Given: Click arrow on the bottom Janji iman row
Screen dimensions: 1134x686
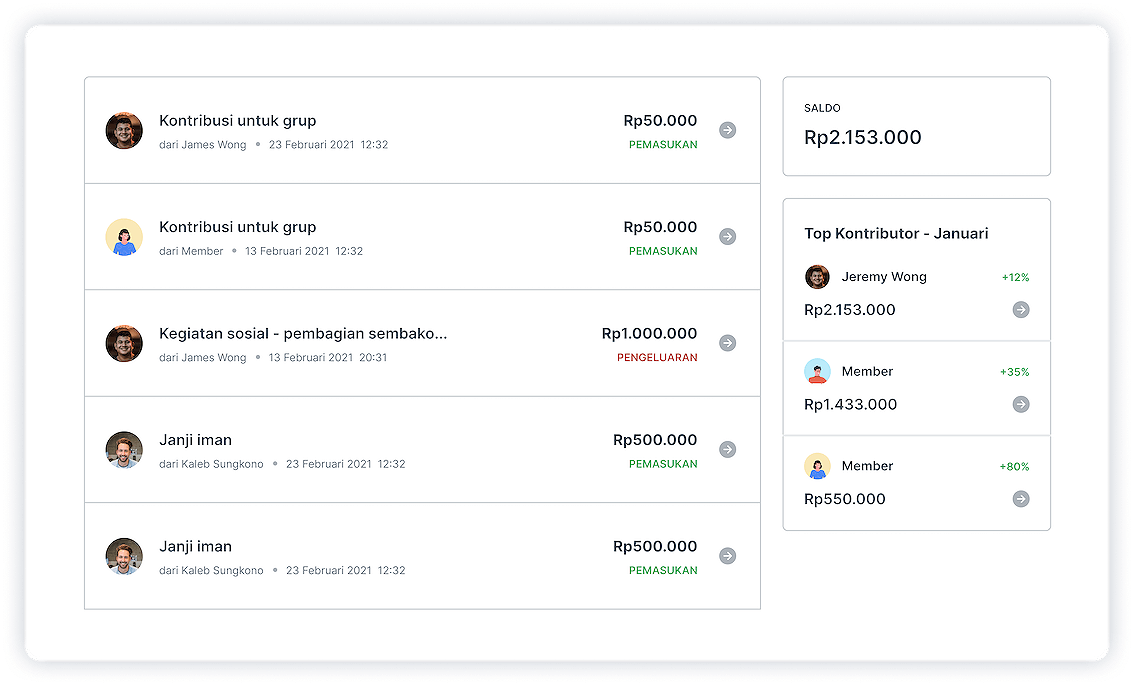Looking at the screenshot, I should (727, 556).
